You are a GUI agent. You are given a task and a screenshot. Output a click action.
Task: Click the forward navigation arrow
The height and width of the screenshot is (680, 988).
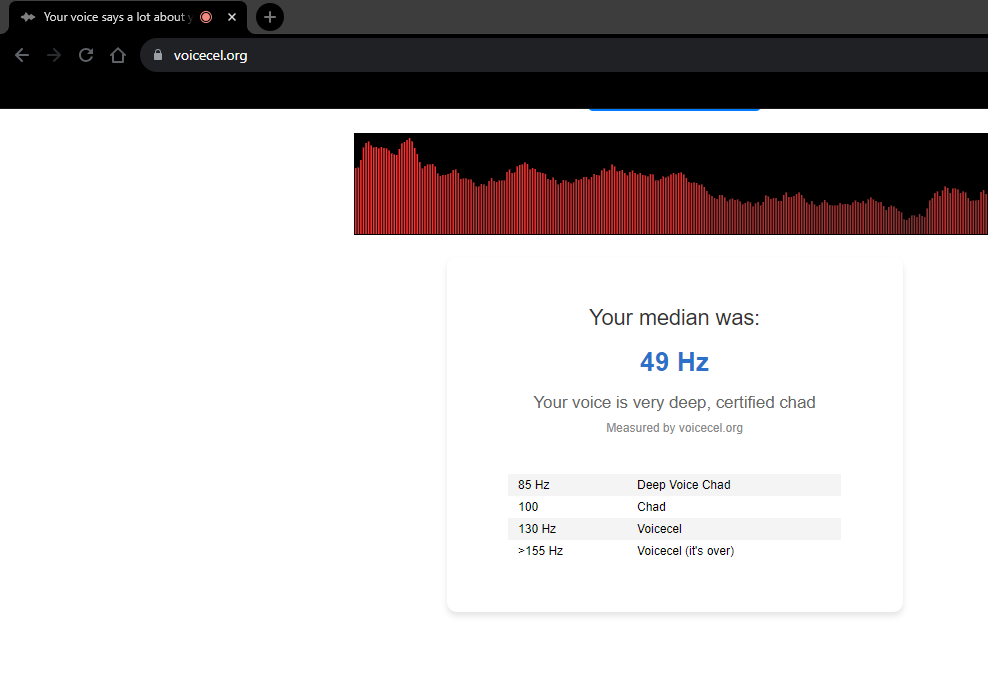[x=53, y=55]
